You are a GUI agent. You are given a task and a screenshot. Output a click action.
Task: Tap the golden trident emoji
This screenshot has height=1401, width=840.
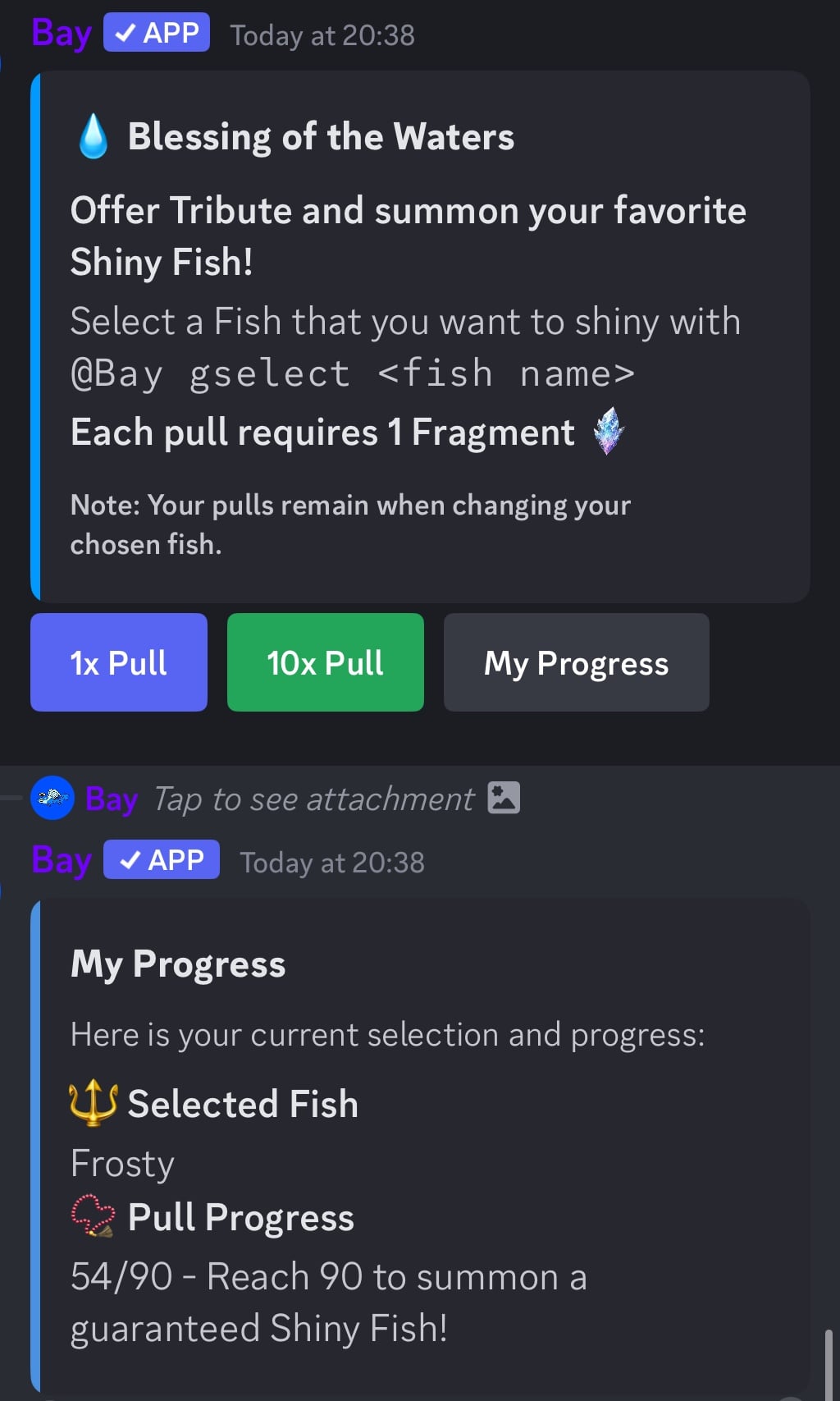pyautogui.click(x=93, y=1103)
